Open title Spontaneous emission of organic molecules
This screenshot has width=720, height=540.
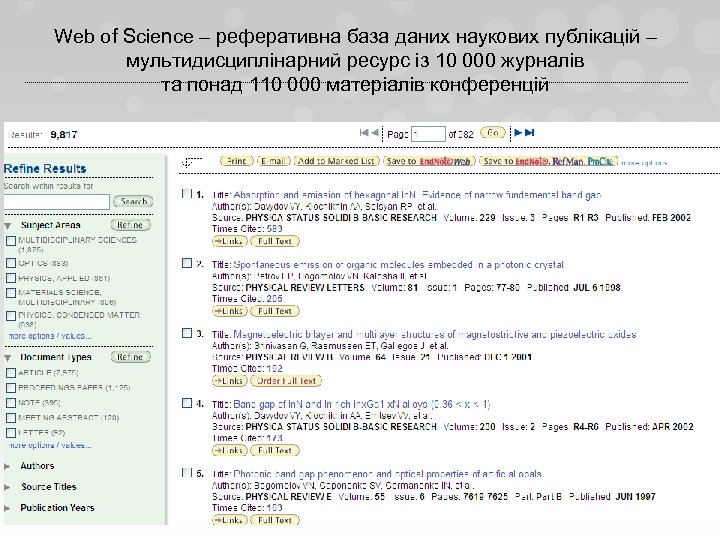tap(399, 265)
